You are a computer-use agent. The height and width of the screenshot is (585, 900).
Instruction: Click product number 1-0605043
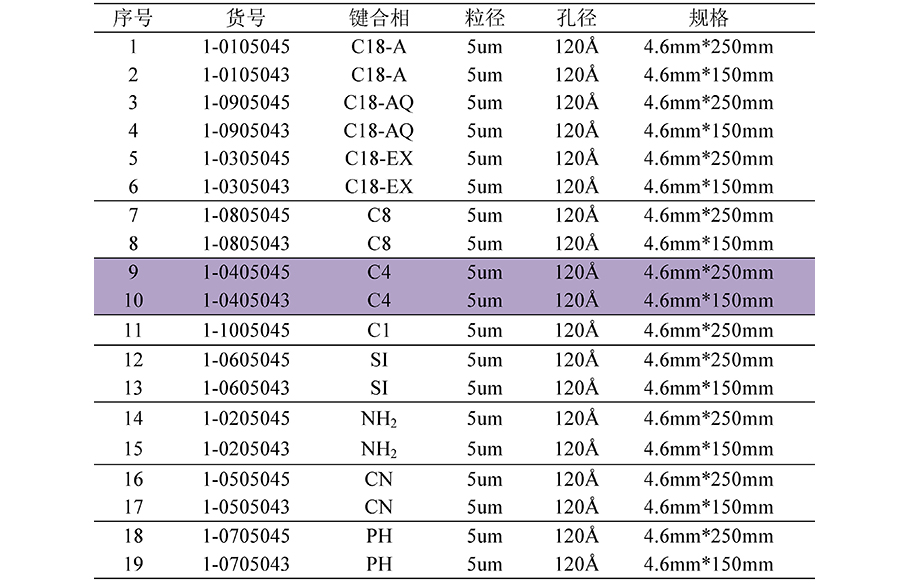246,388
